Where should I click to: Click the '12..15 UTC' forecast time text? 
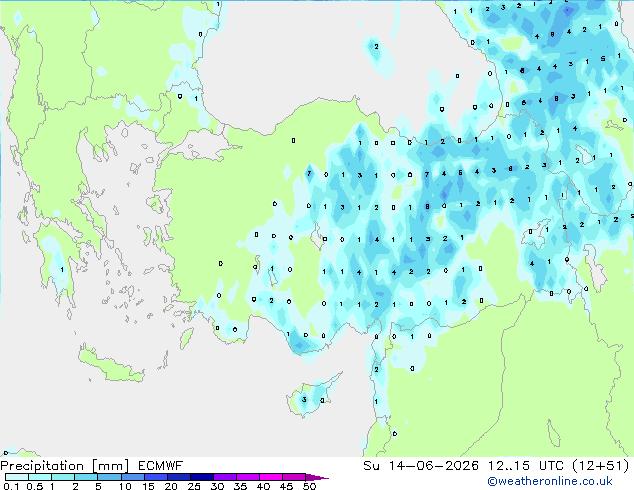coord(525,466)
